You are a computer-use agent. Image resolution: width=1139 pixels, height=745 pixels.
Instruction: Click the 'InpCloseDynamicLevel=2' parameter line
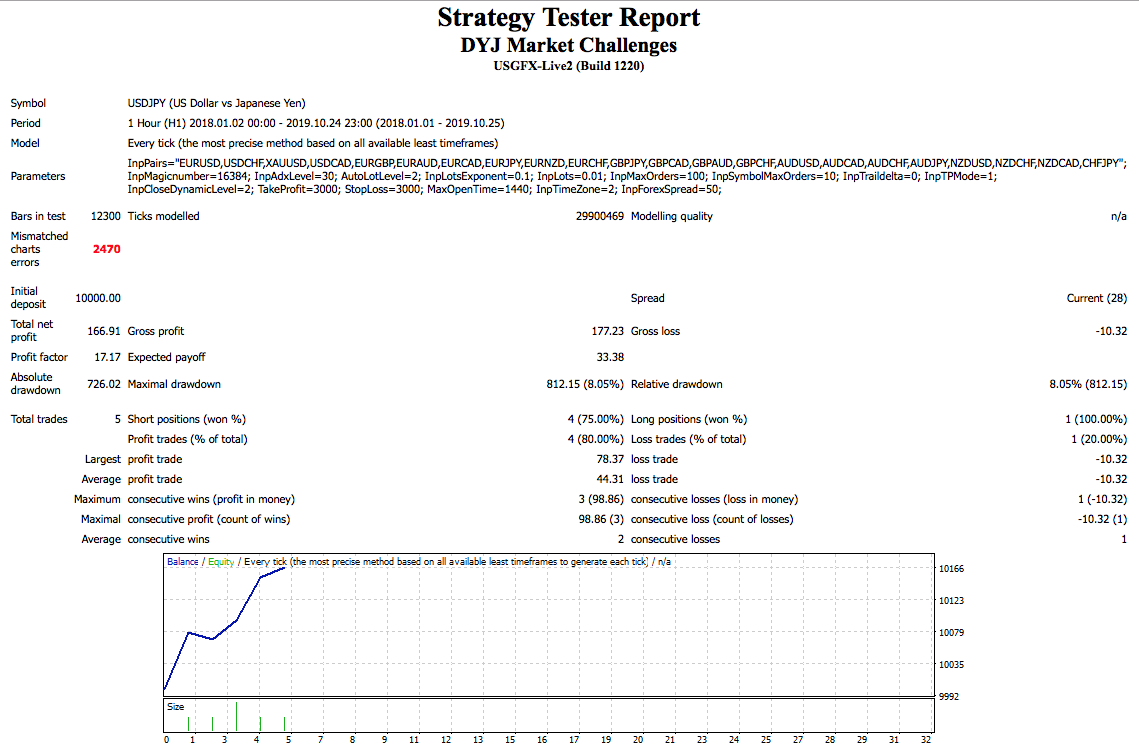pos(425,190)
